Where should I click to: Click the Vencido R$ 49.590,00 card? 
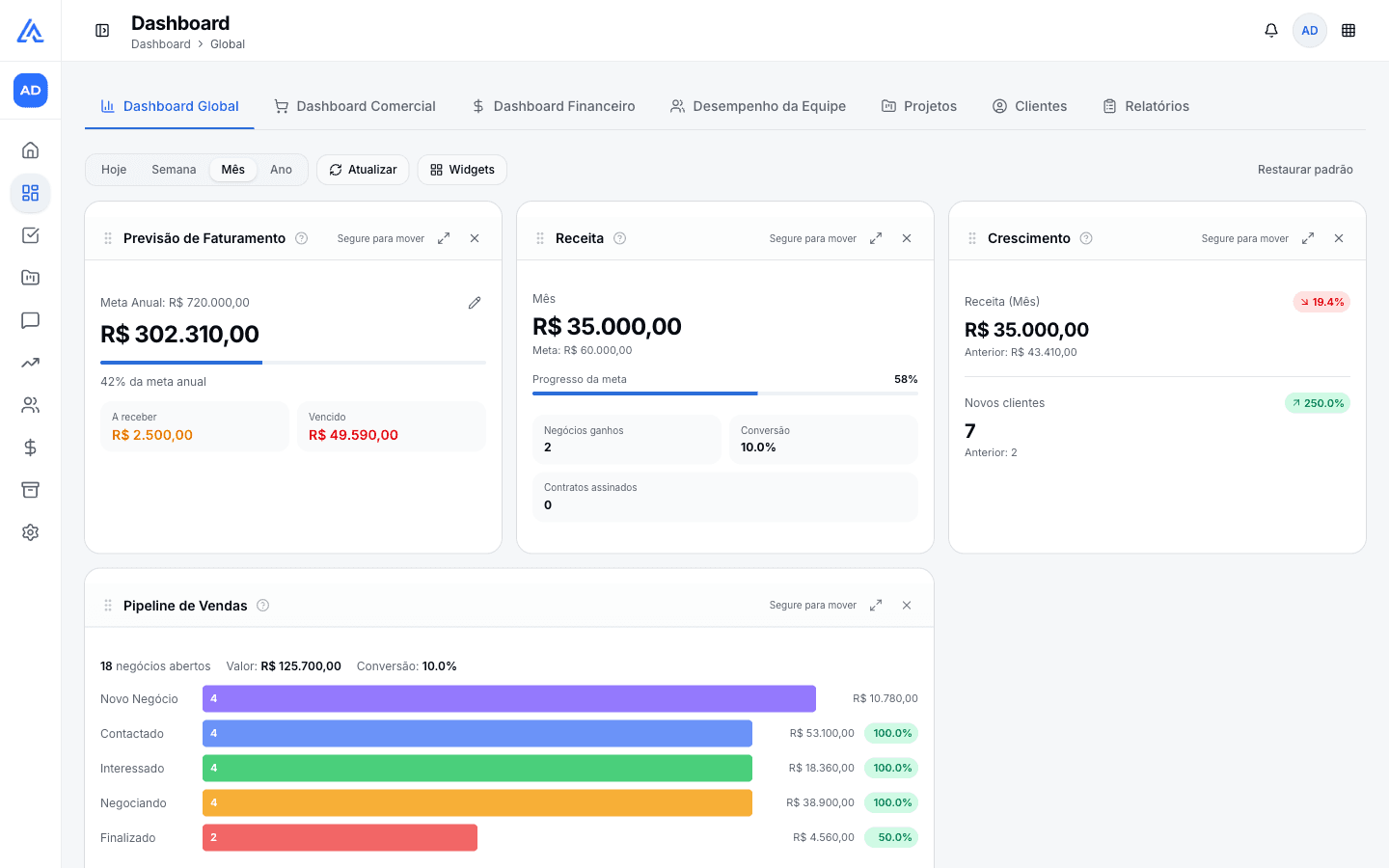click(392, 426)
